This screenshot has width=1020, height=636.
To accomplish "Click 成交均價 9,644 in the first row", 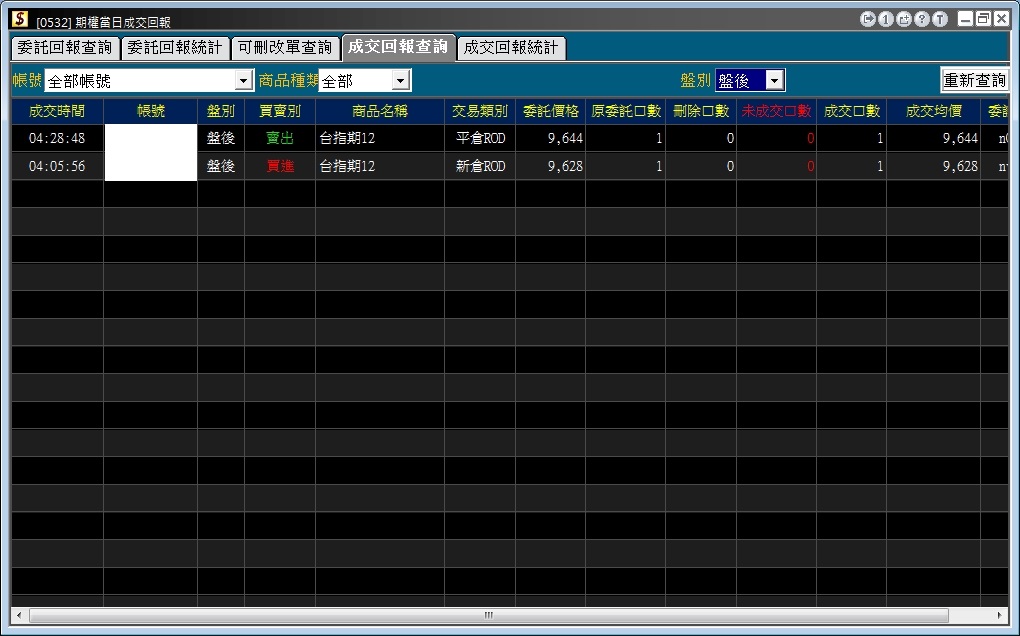I will [x=933, y=138].
